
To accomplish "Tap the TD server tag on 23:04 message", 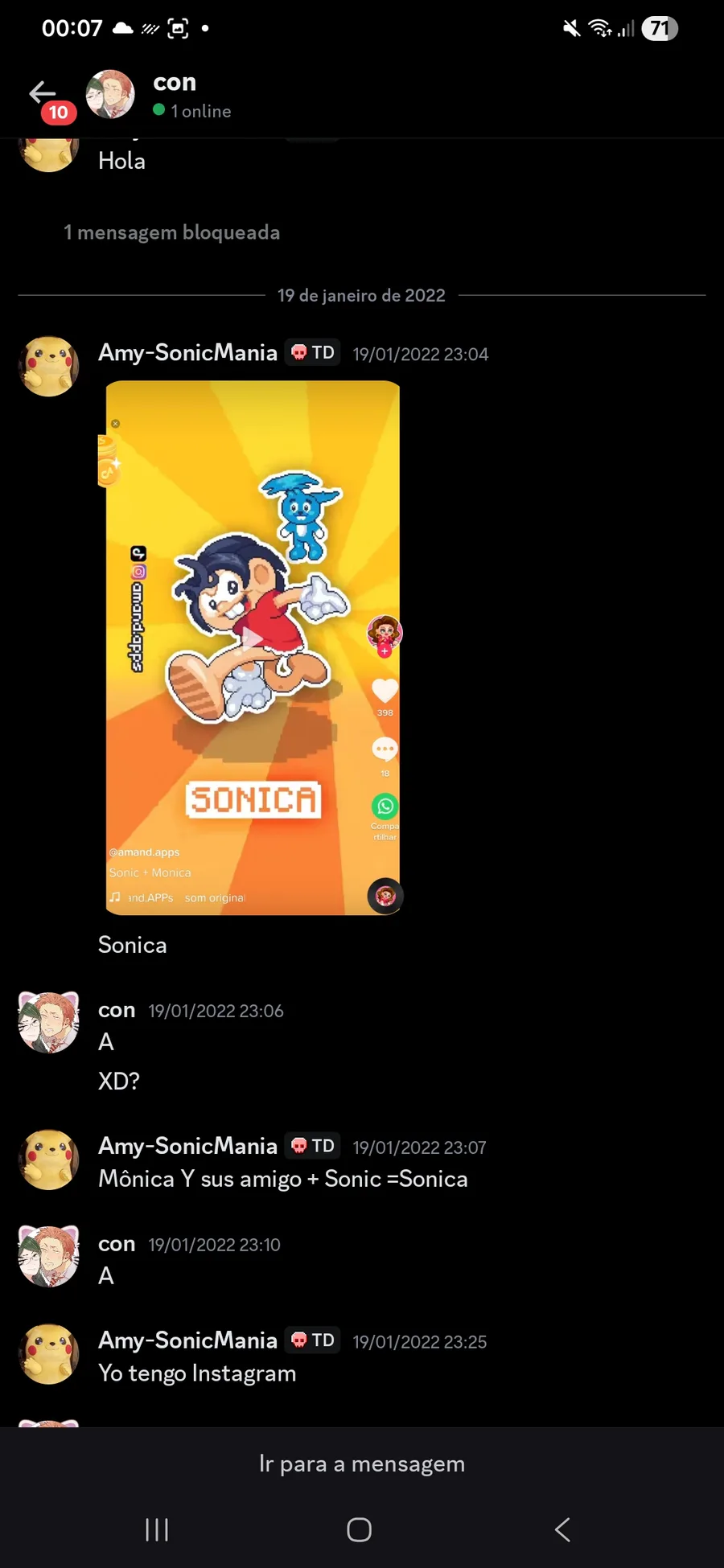I will coord(313,352).
